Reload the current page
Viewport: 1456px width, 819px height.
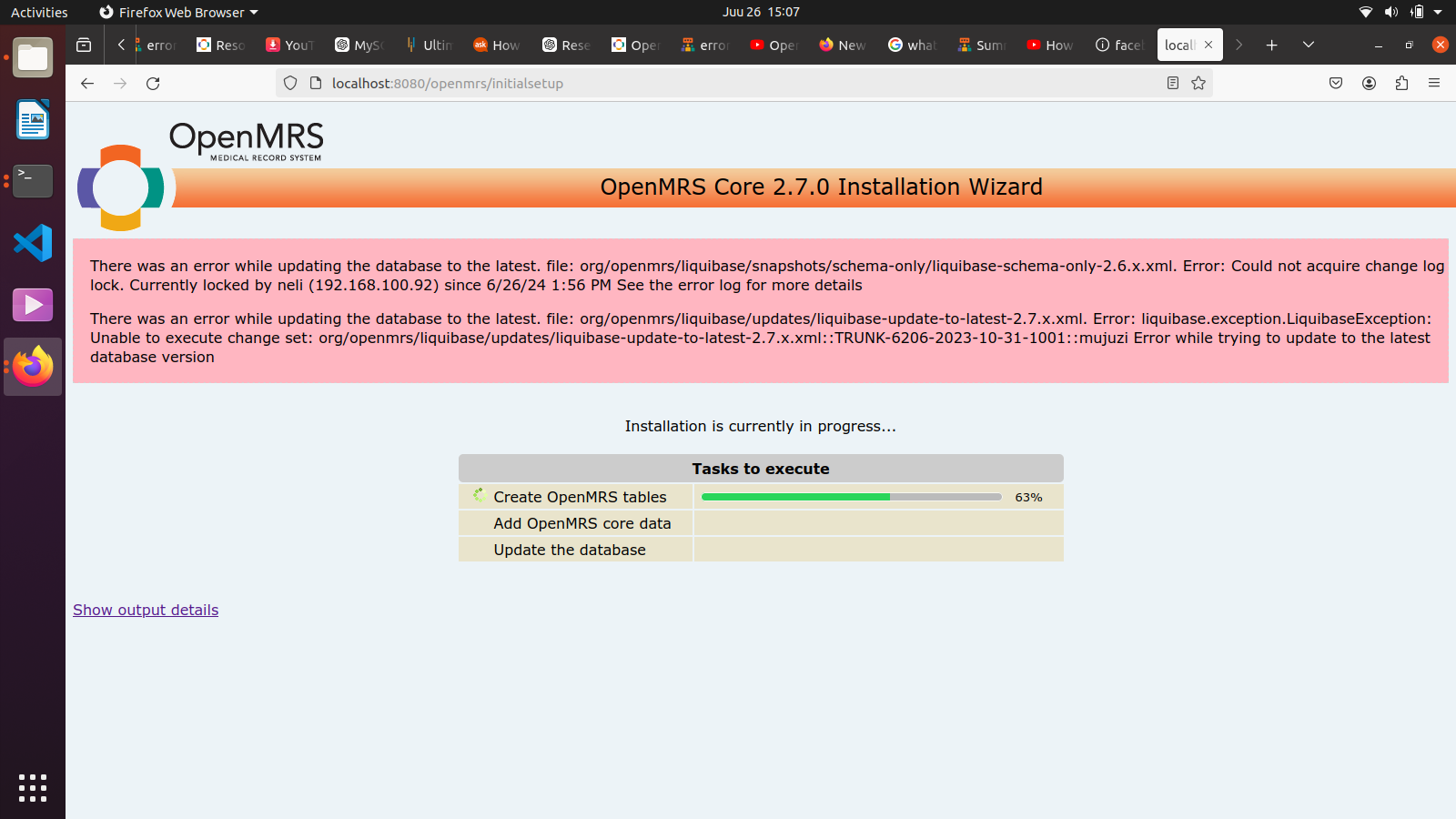pos(153,83)
